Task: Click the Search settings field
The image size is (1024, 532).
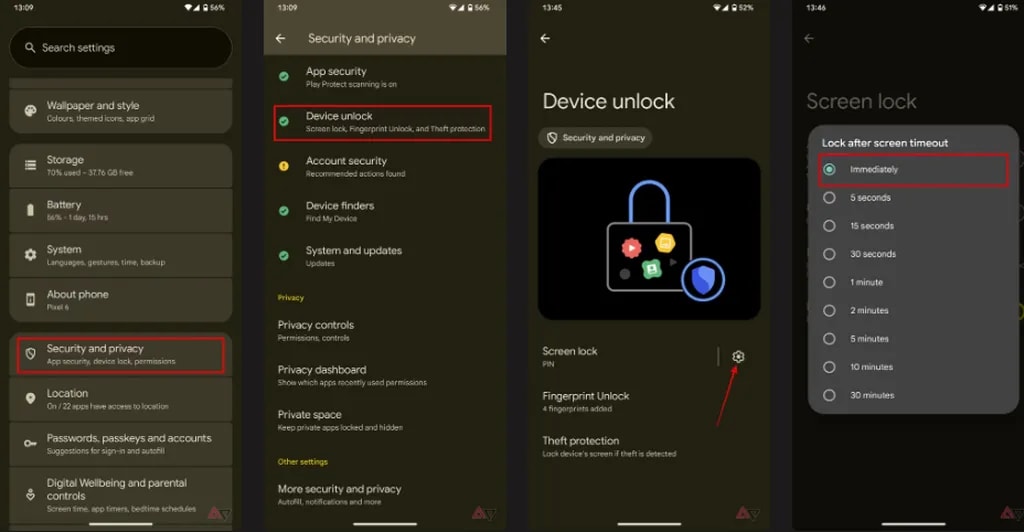Action: point(121,48)
